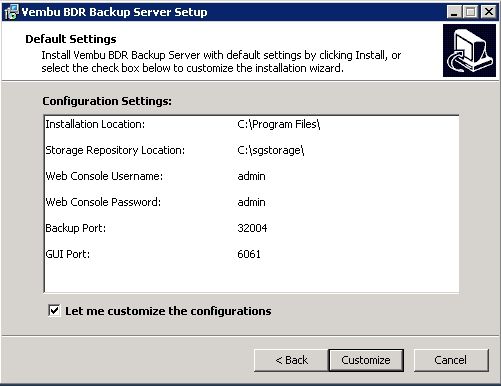Click the disabled maximize button
Viewport: 501px width, 386px height.
(x=470, y=12)
